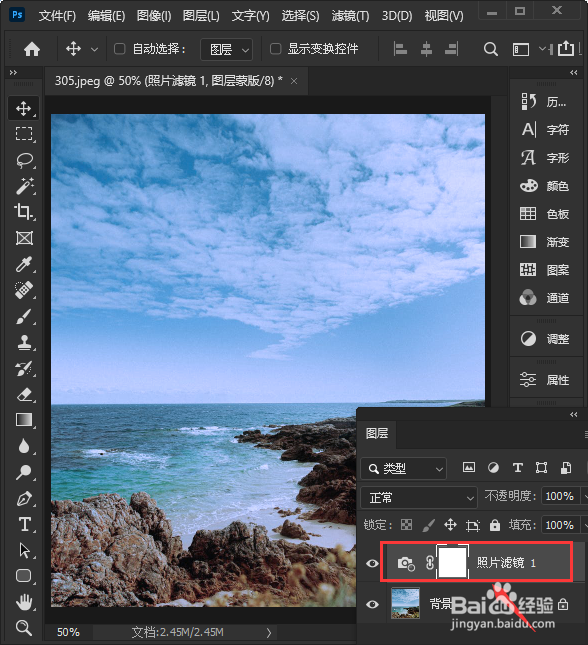
Task: Open the 图层 auto-select target dropdown
Action: coord(226,49)
